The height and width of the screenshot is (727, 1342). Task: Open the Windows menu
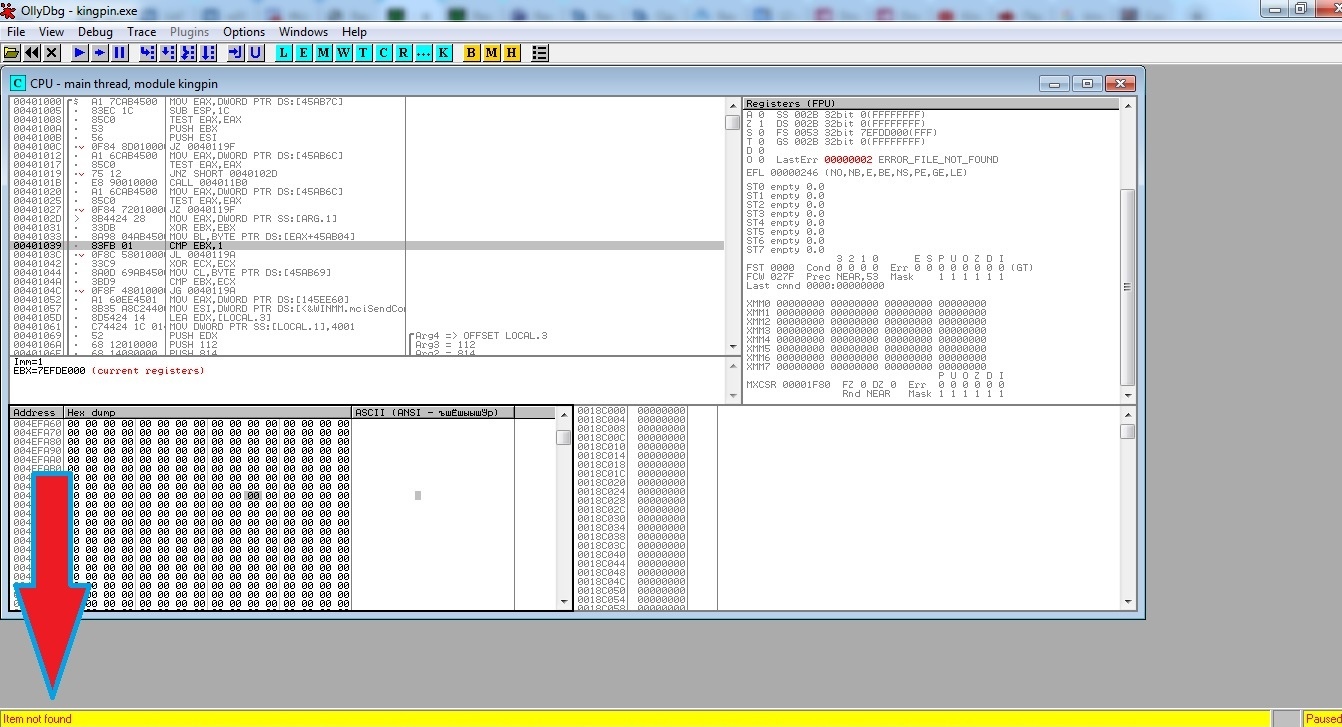[303, 32]
